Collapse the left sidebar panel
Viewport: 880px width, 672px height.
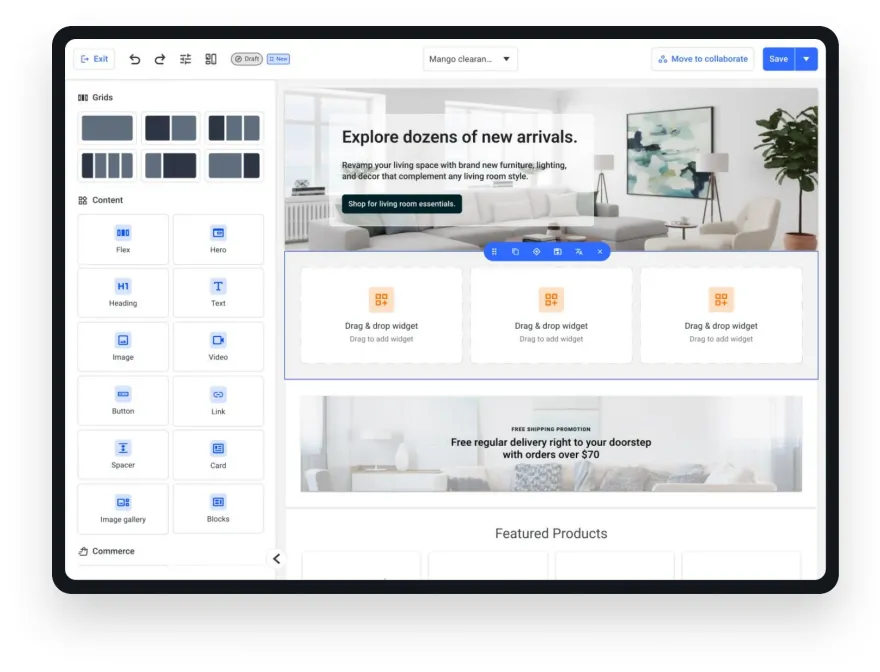tap(277, 559)
